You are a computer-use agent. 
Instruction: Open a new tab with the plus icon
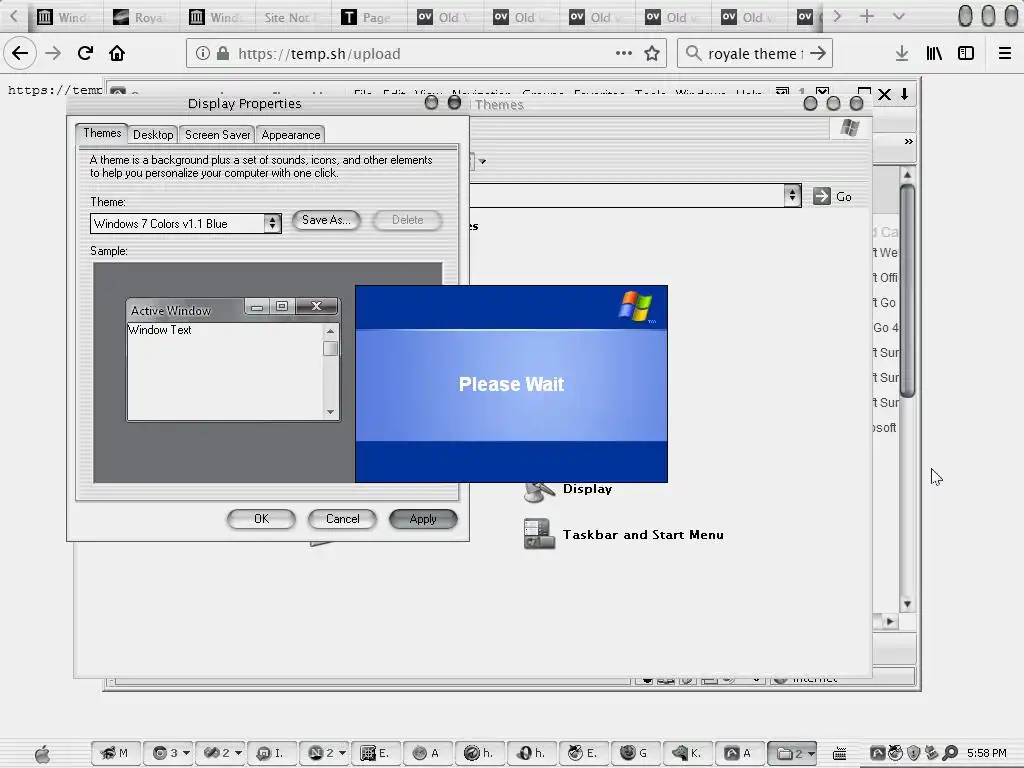(x=867, y=16)
